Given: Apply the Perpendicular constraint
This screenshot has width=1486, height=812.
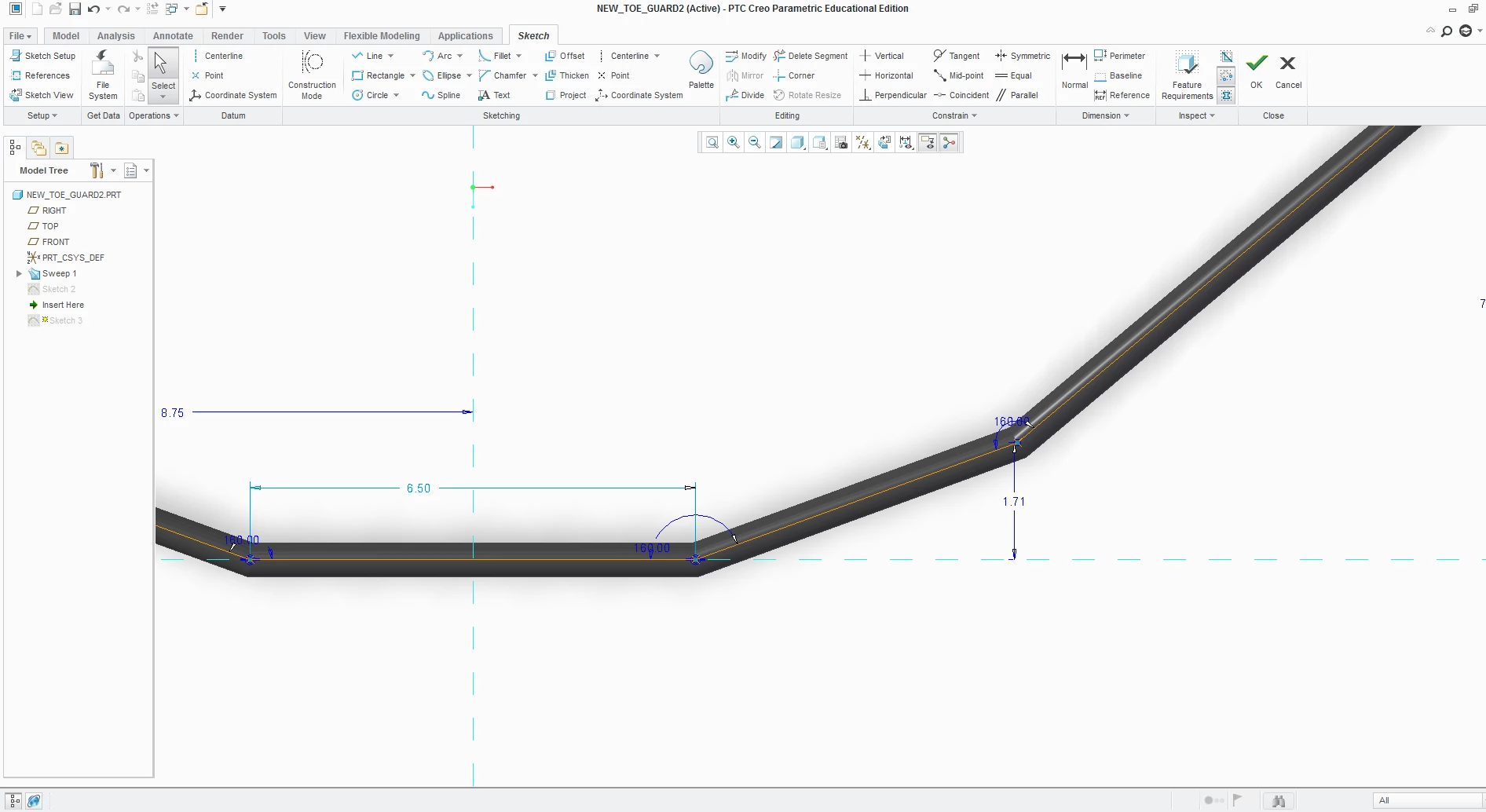Looking at the screenshot, I should [893, 95].
